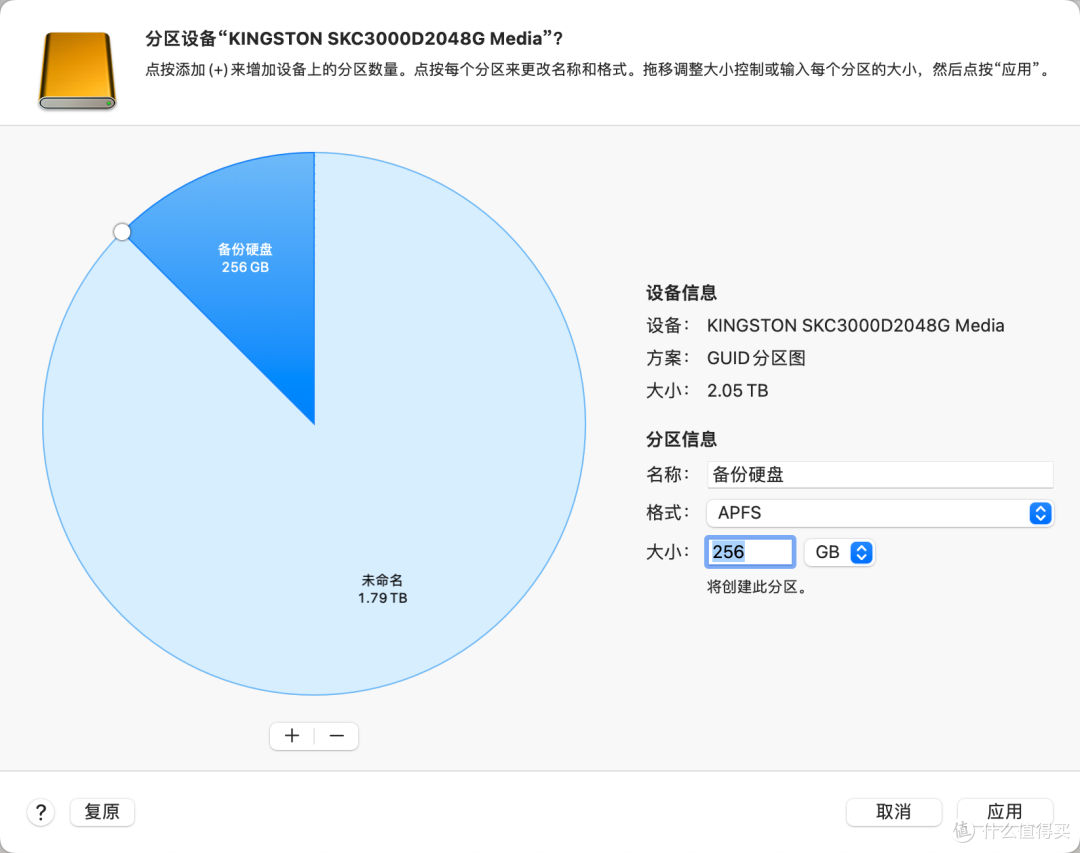The width and height of the screenshot is (1080, 853).
Task: Click the plus icon to add a partition
Action: click(x=291, y=736)
